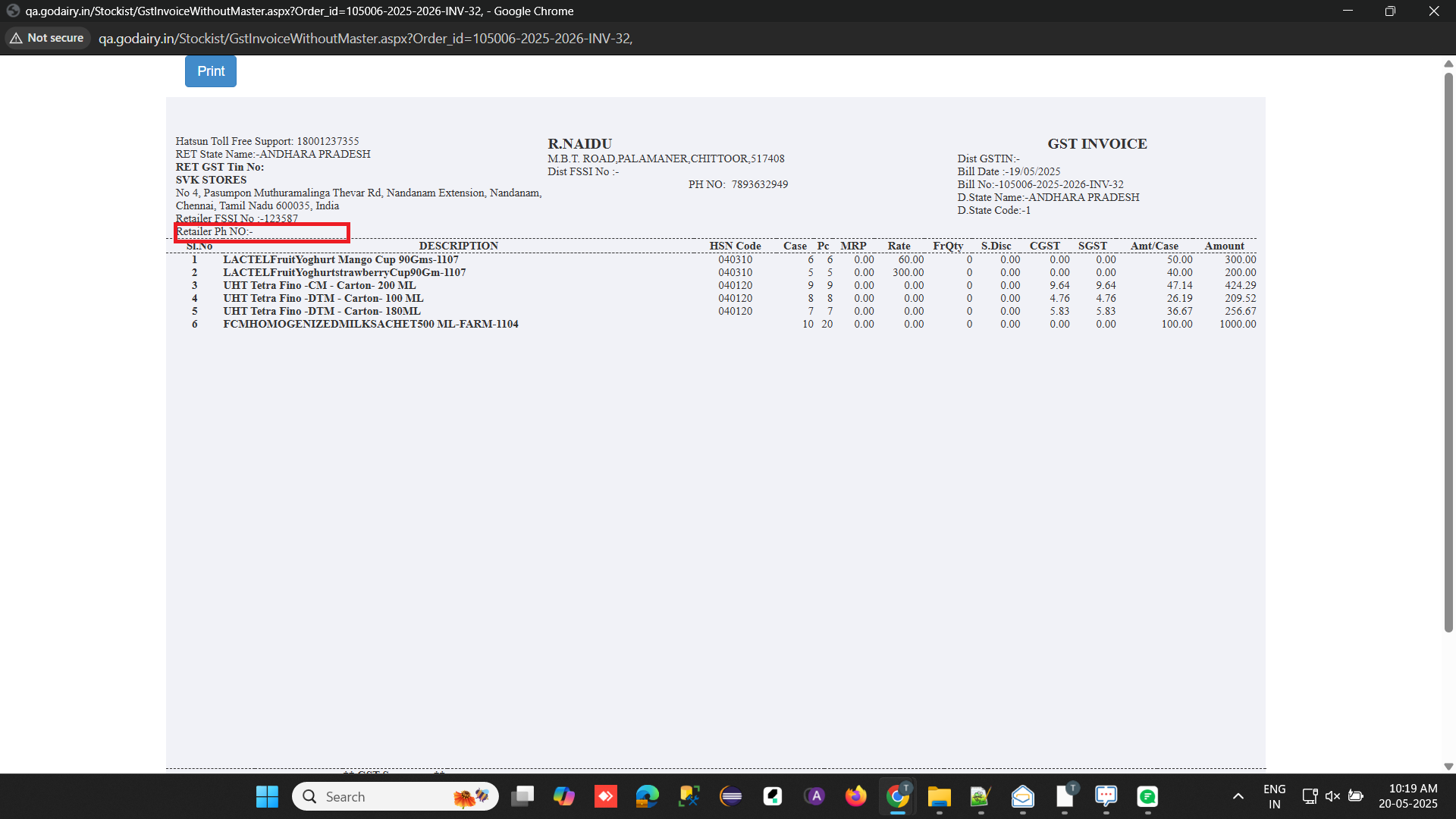Image resolution: width=1456 pixels, height=819 pixels.
Task: Click the Retailer FSSI No 123587 text
Action: 237,218
